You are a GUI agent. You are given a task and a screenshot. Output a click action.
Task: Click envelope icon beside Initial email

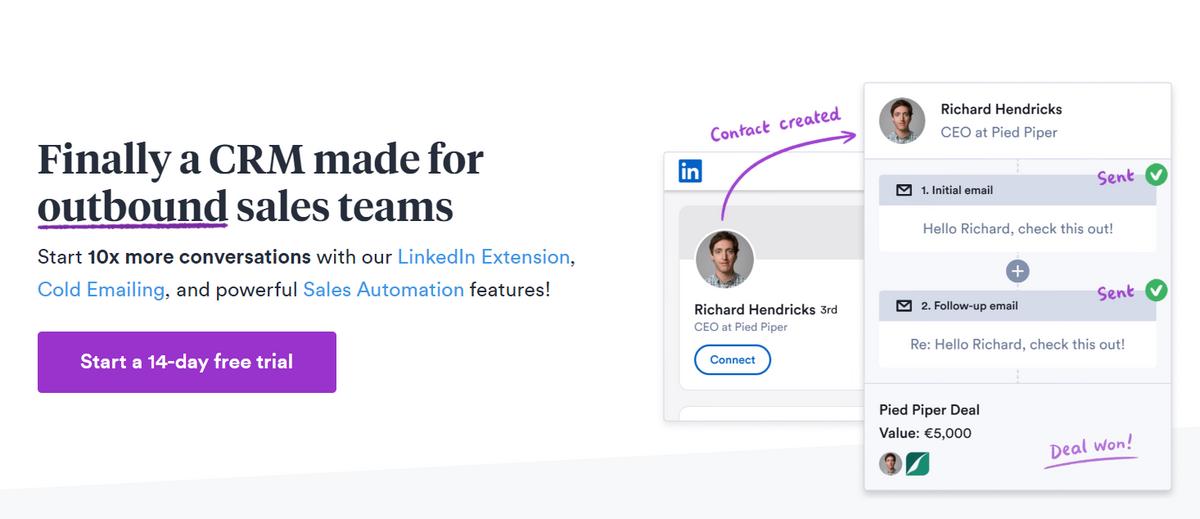point(904,190)
